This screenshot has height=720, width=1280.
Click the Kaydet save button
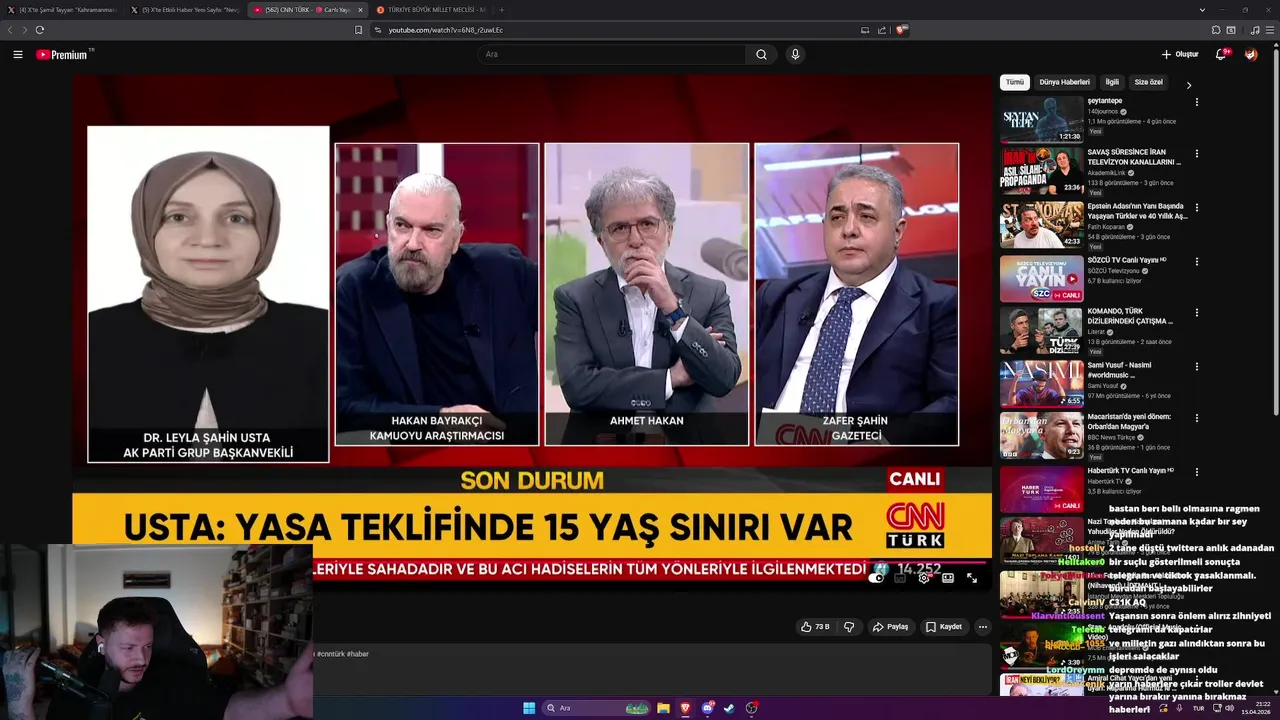[x=944, y=627]
